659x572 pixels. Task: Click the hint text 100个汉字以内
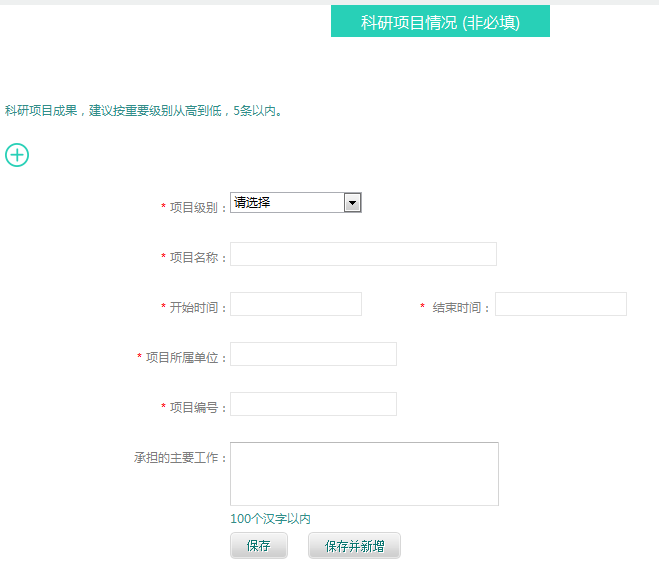pos(270,519)
